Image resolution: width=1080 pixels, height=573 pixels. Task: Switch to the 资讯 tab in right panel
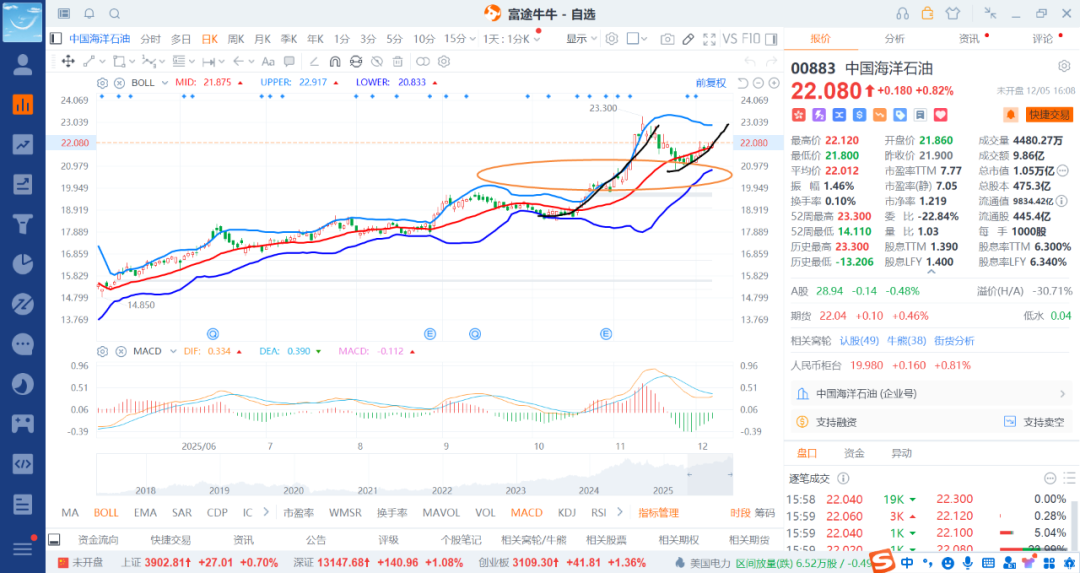pos(970,39)
